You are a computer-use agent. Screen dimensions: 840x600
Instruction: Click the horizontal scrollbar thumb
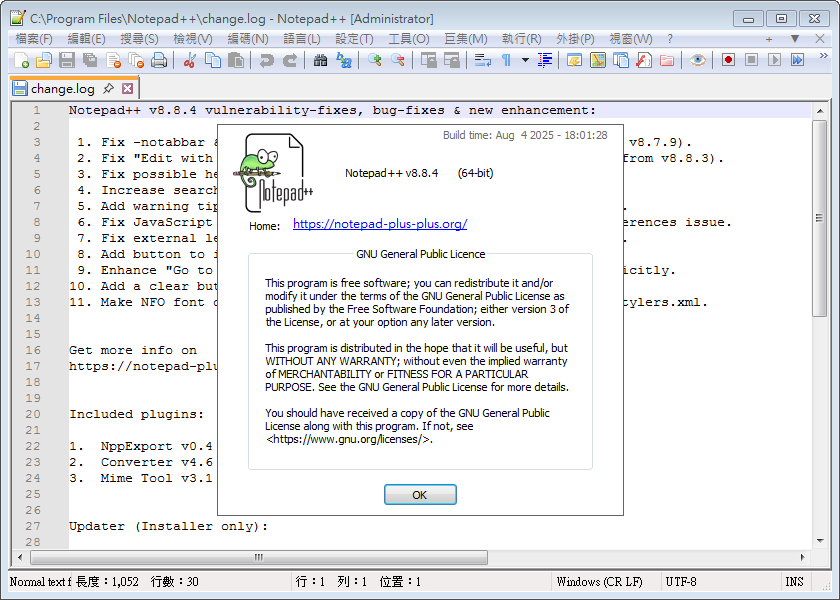pos(259,557)
